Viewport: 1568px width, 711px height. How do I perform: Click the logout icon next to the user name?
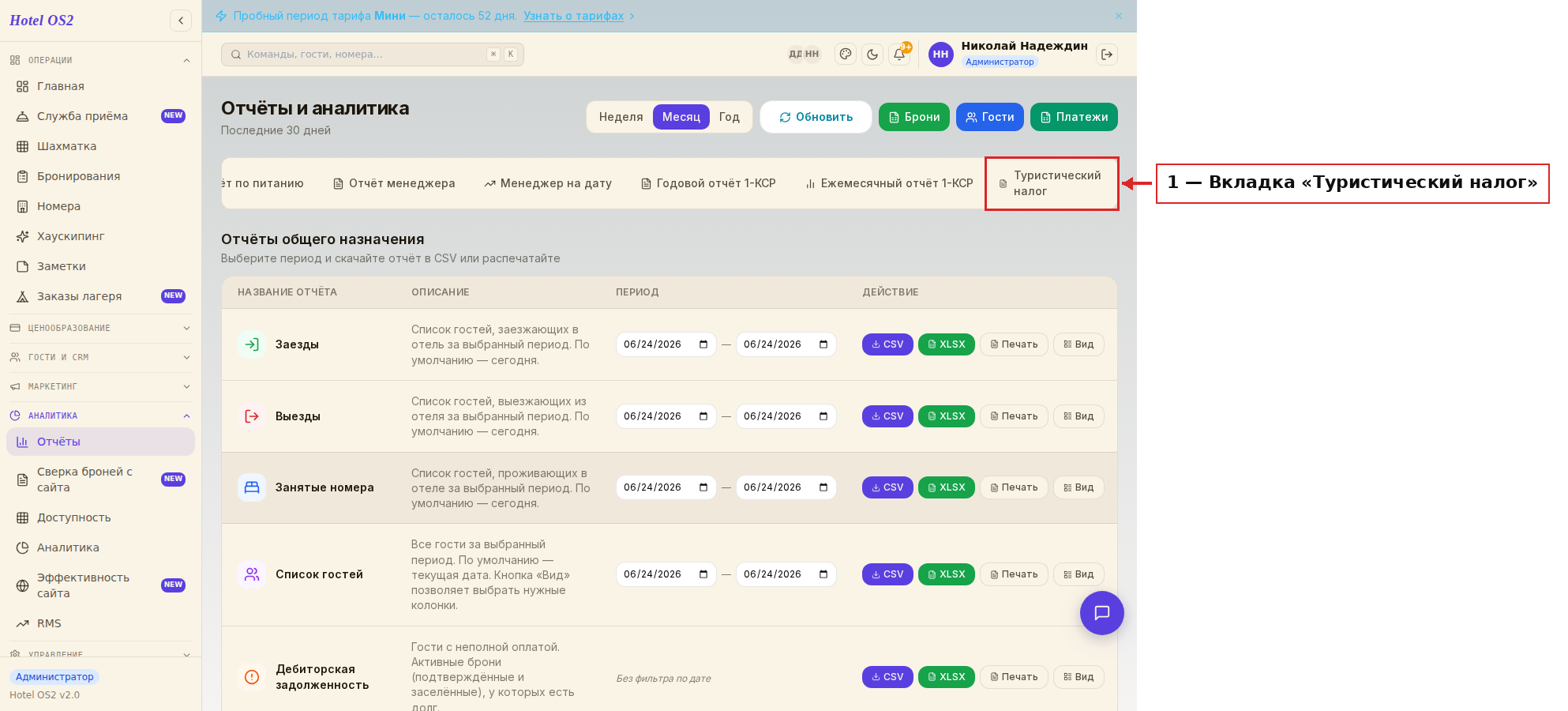pos(1107,55)
